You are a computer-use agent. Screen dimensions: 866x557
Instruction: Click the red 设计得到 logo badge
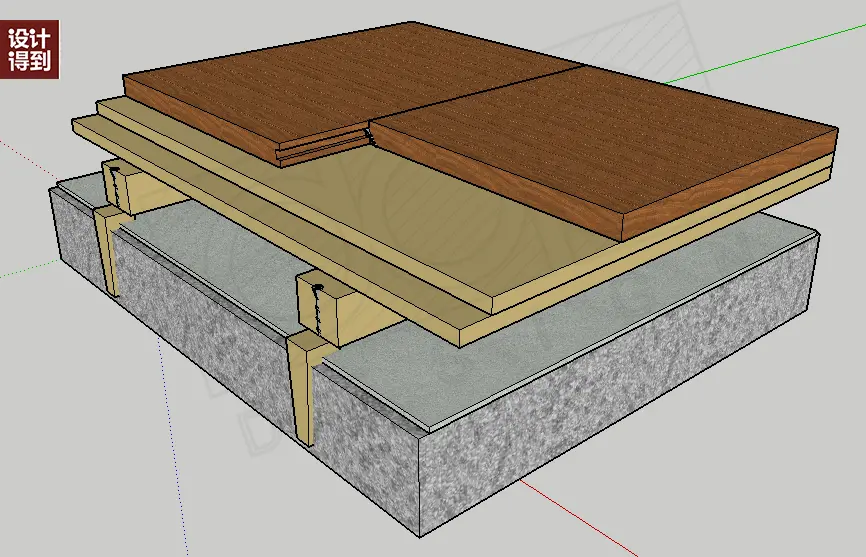(30, 49)
